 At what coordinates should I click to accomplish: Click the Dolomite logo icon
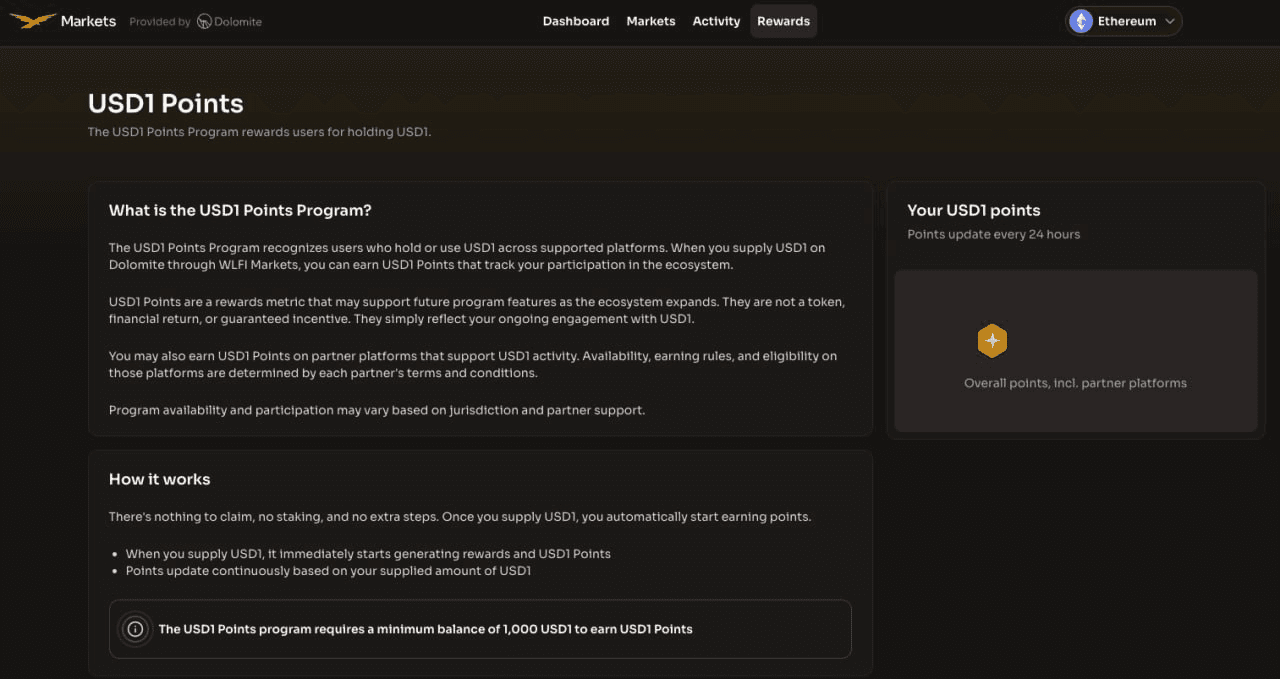(204, 21)
